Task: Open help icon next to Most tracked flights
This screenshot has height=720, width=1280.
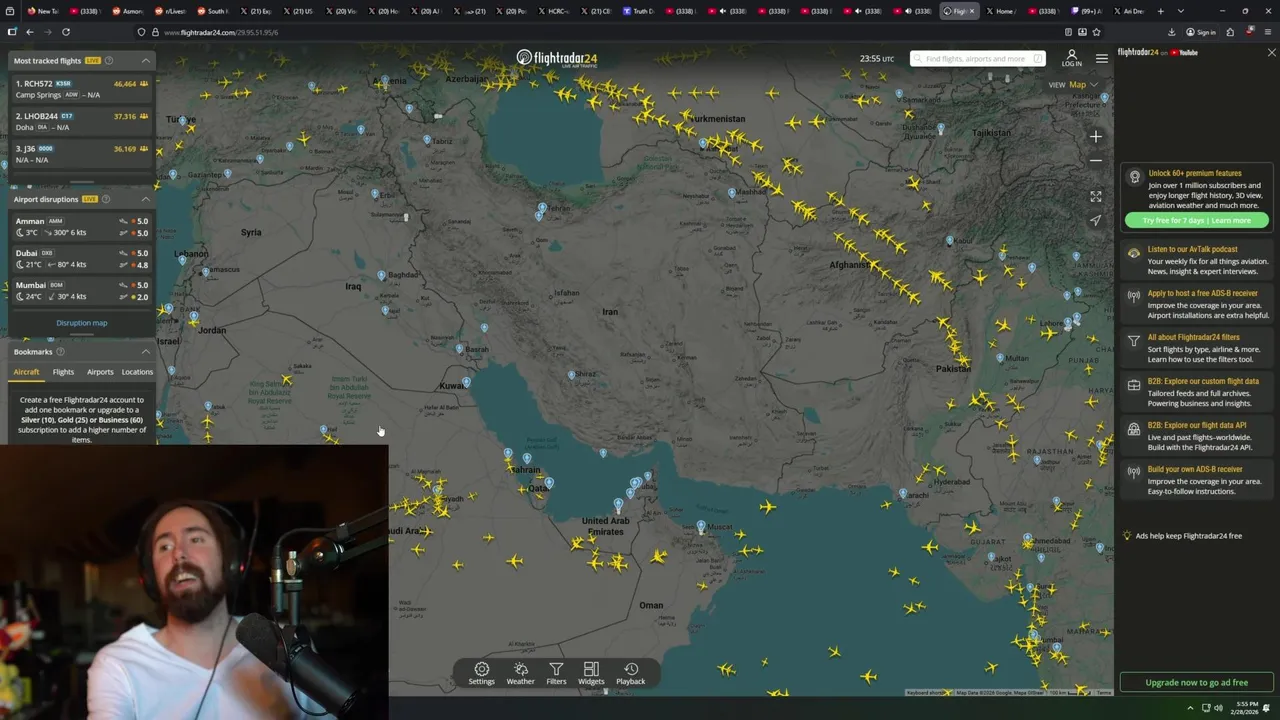Action: [x=109, y=60]
